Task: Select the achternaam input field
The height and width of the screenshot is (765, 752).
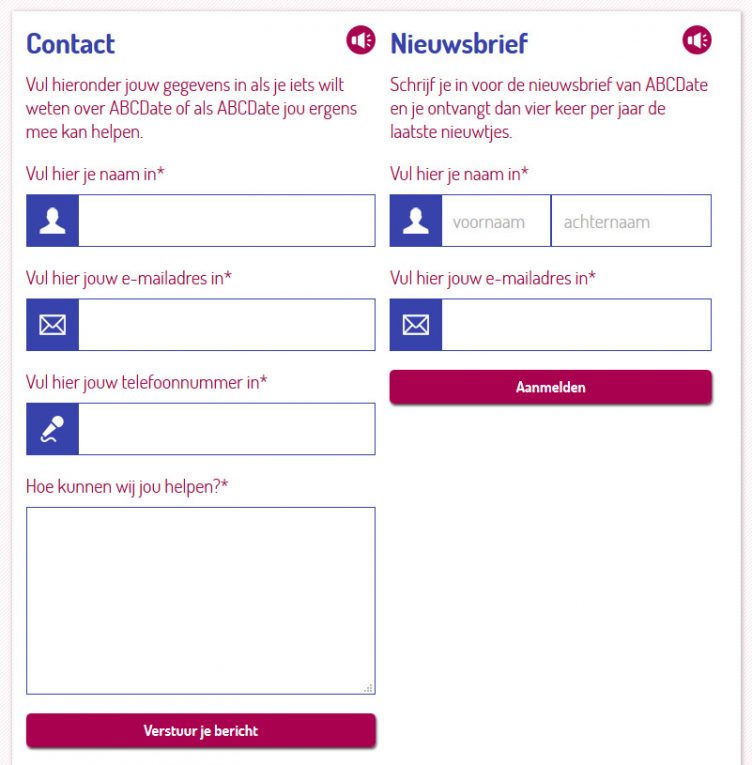Action: click(x=631, y=221)
